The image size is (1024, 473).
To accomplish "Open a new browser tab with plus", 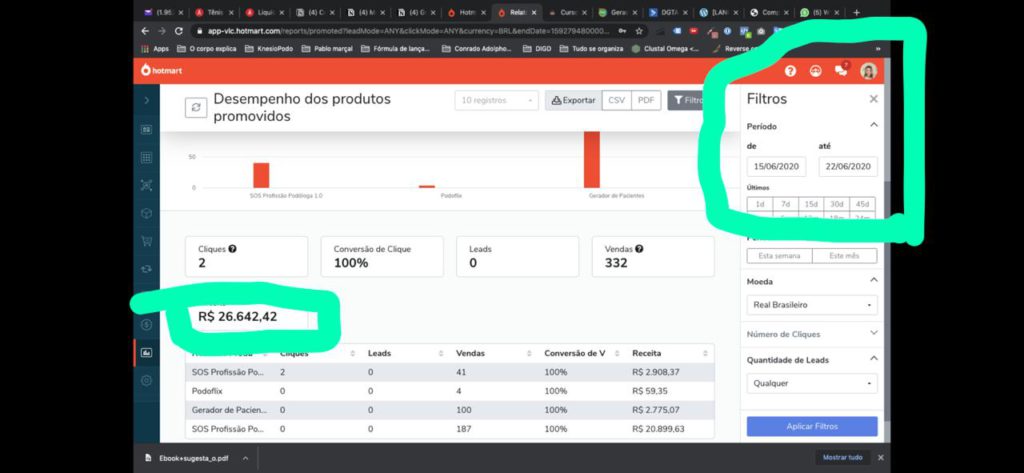I will coord(857,12).
